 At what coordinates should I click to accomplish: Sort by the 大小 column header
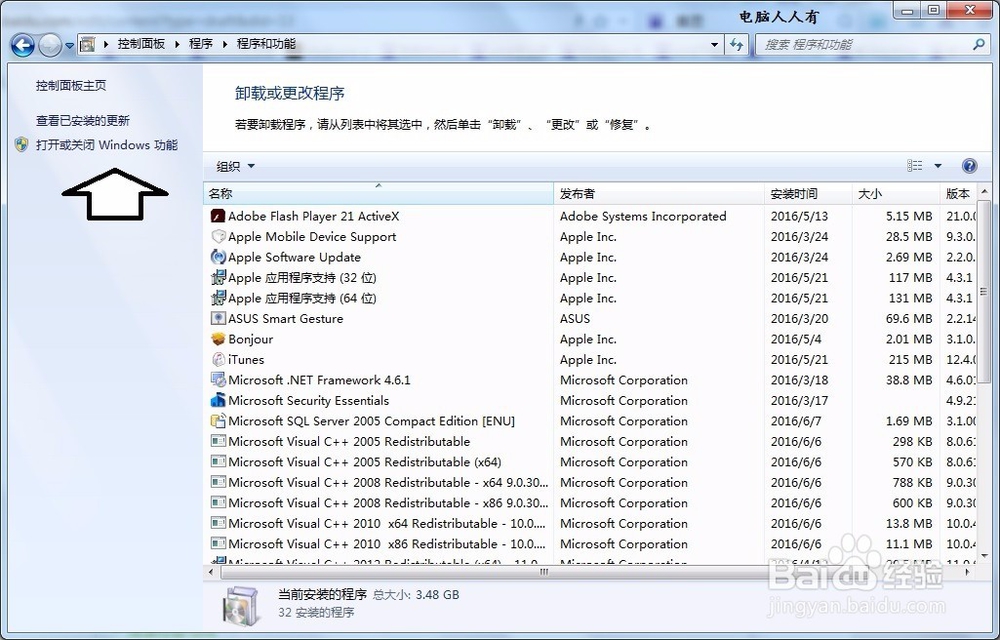pyautogui.click(x=895, y=194)
